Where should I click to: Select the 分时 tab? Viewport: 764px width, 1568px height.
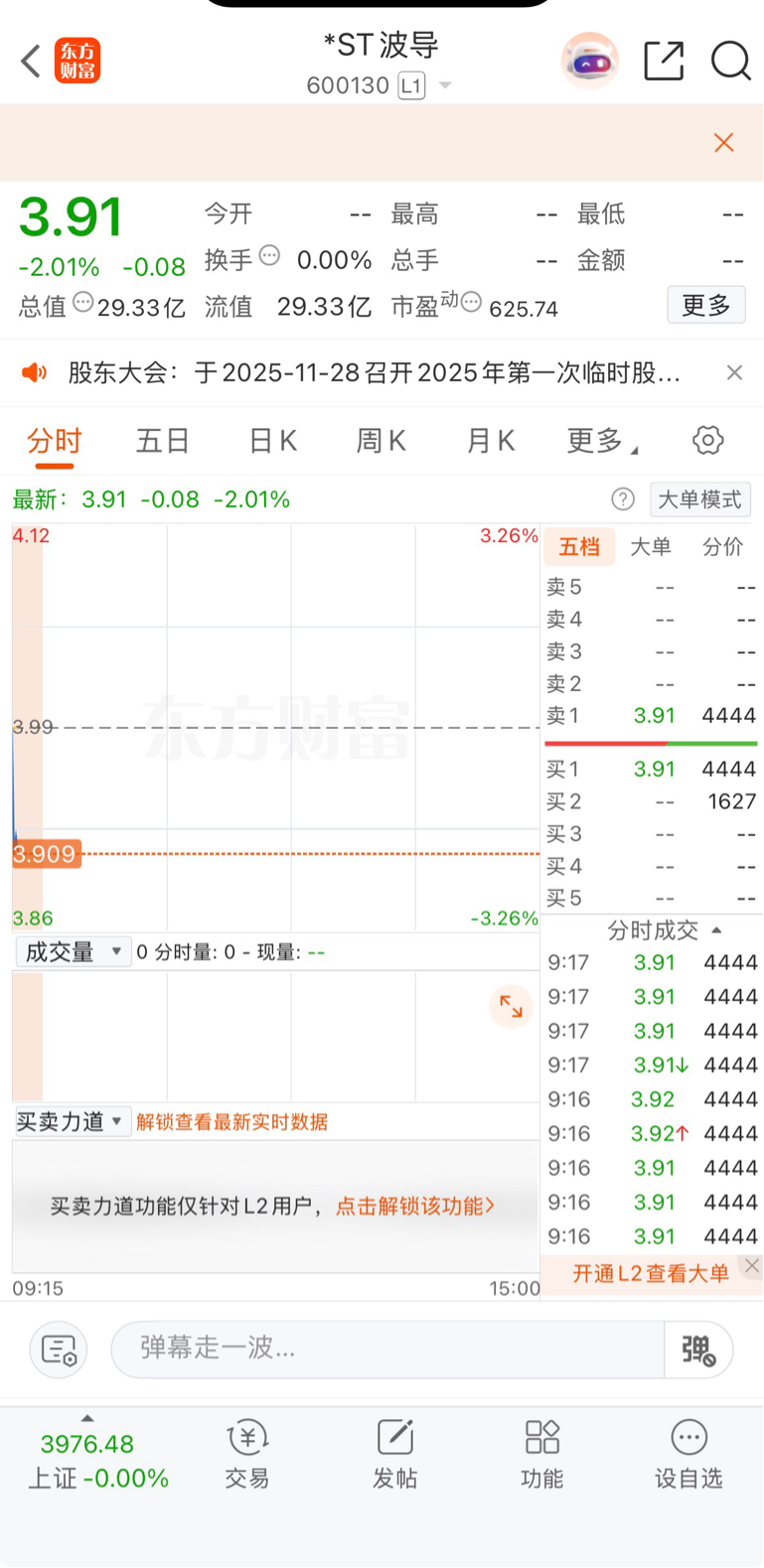click(x=54, y=440)
